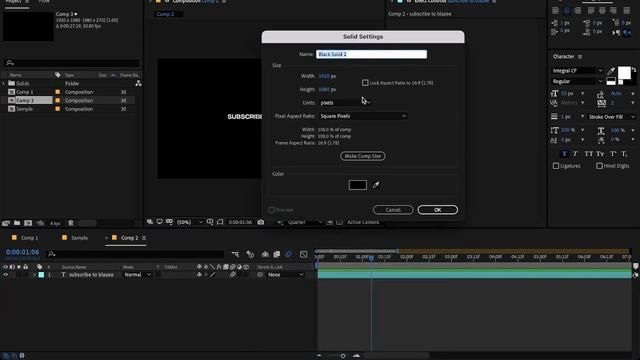Screen dimensions: 640x360
Task: Open the resolution dropdown showing Quarter
Action: coord(305,222)
